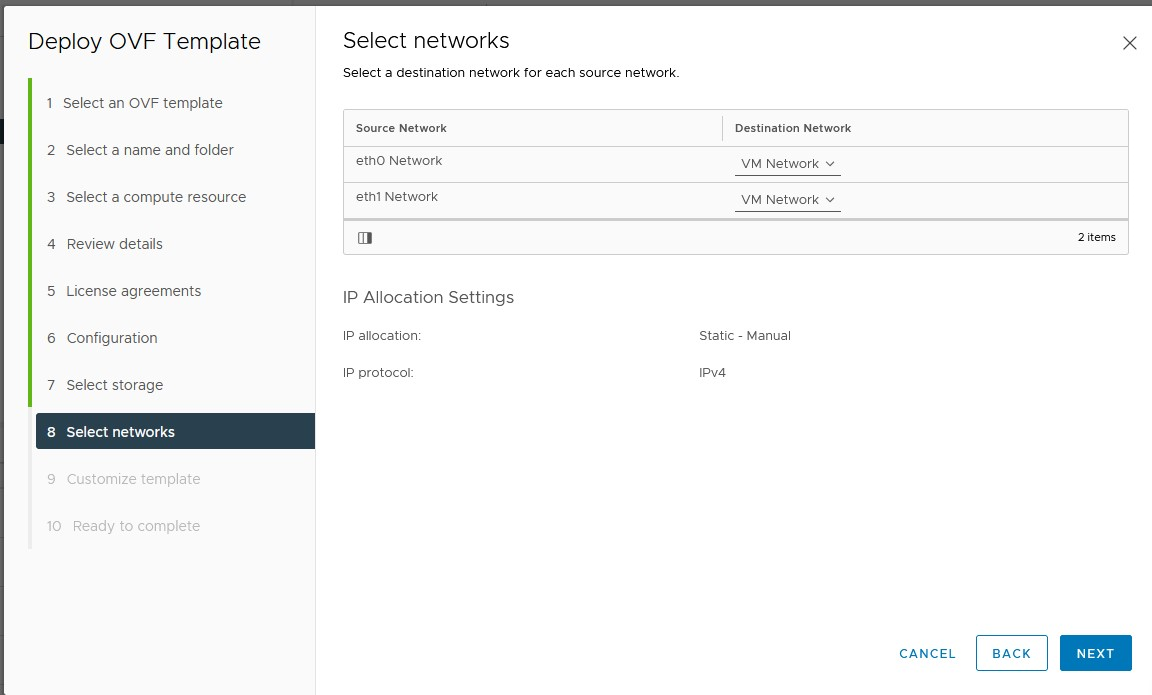Select the eth1 Network table row

coord(397,197)
